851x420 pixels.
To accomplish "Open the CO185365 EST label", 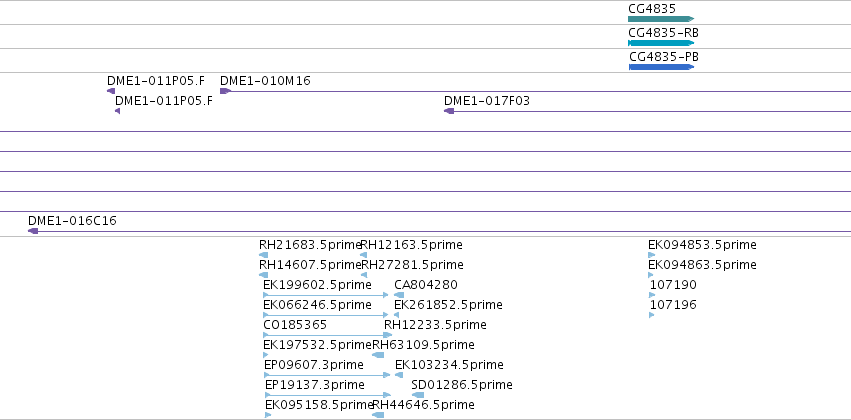I will pyautogui.click(x=295, y=325).
